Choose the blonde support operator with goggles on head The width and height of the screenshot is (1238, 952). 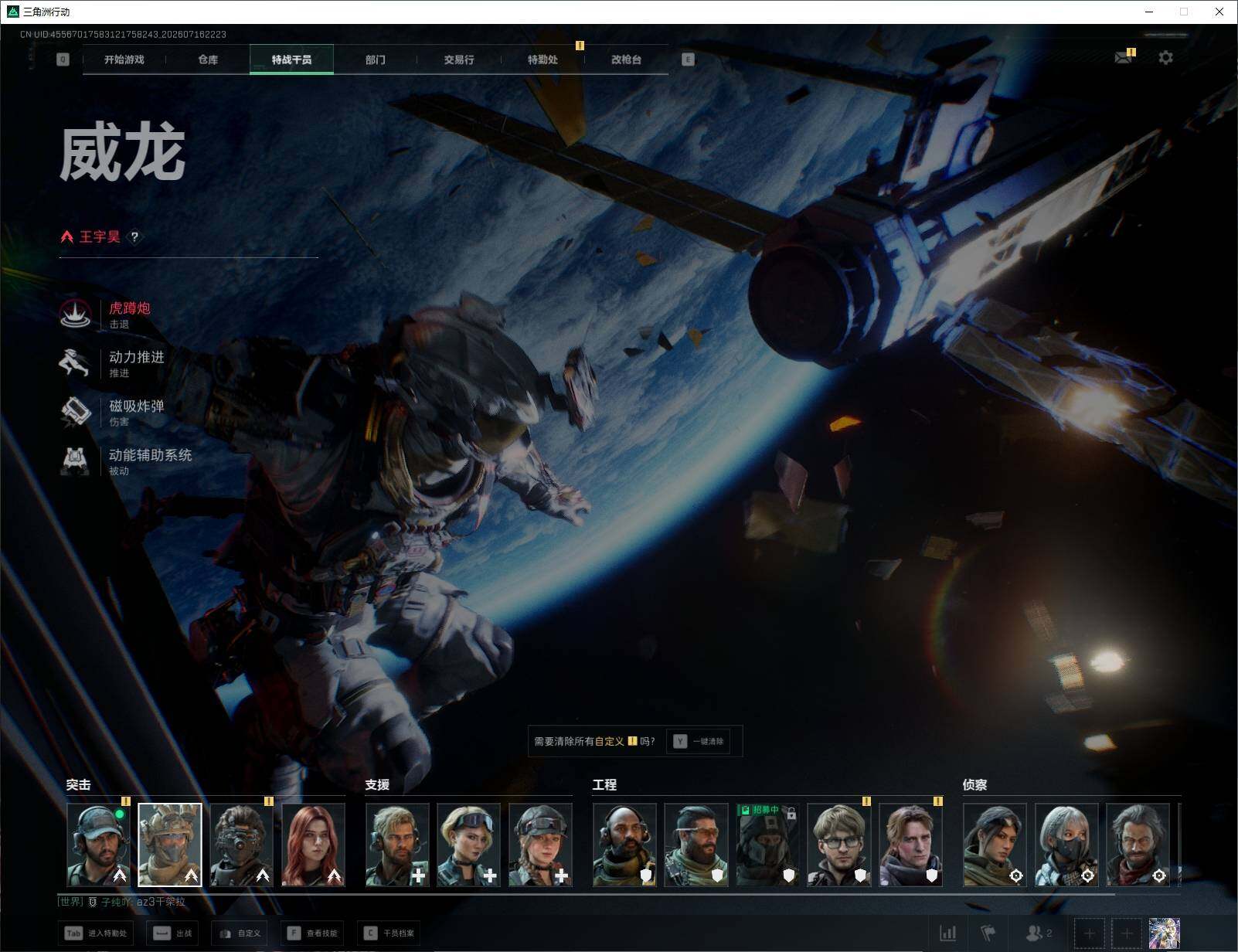point(469,845)
